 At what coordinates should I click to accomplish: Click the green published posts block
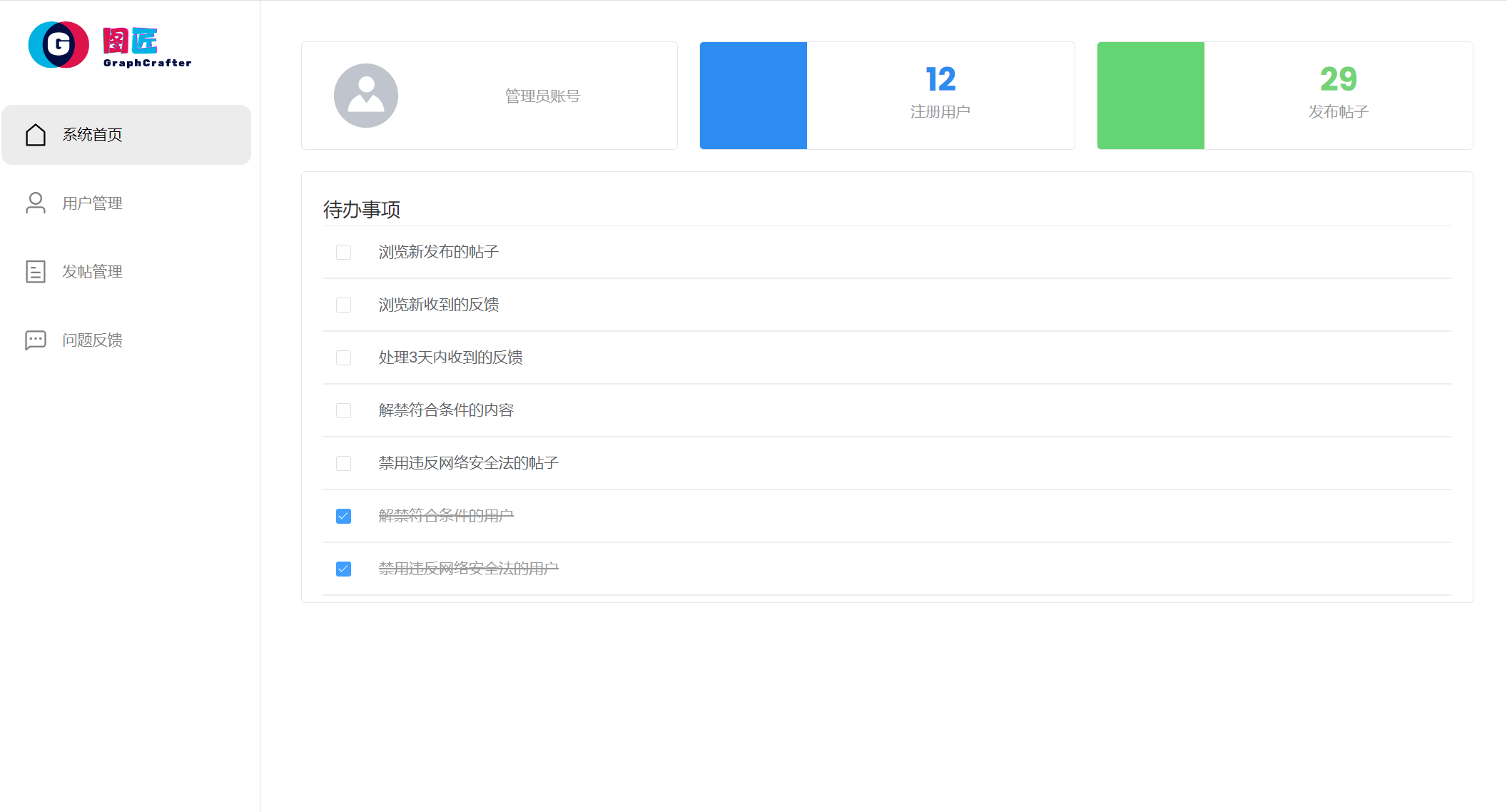[1150, 96]
